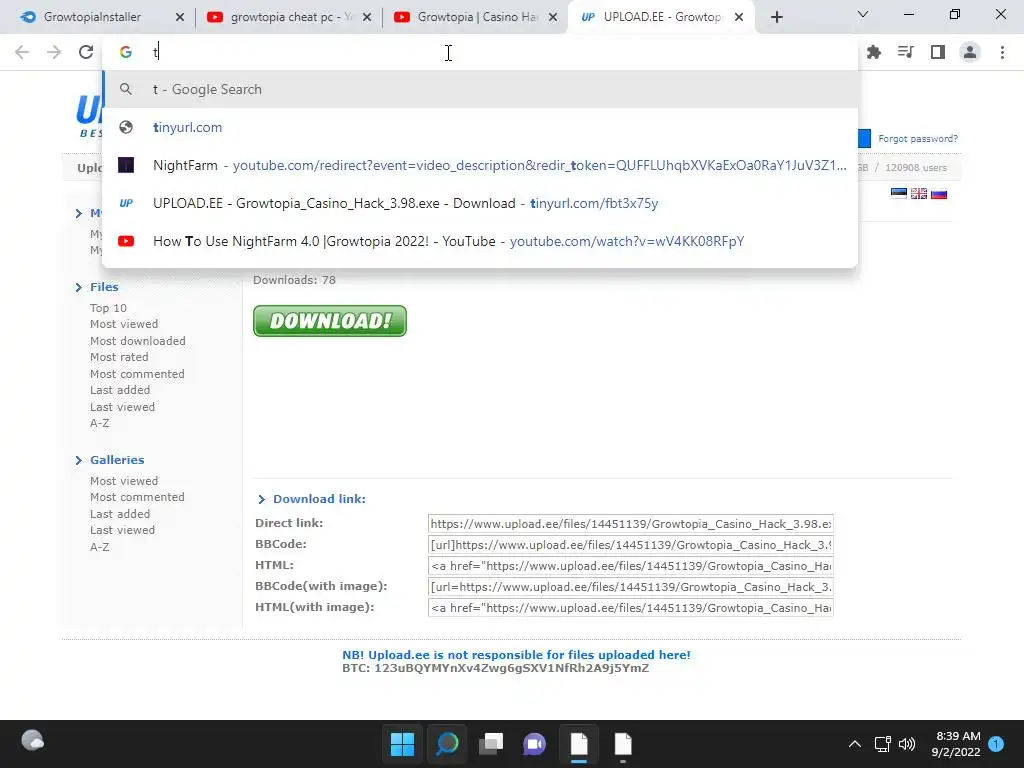Open the Windows Start button
The width and height of the screenshot is (1024, 768).
click(402, 744)
